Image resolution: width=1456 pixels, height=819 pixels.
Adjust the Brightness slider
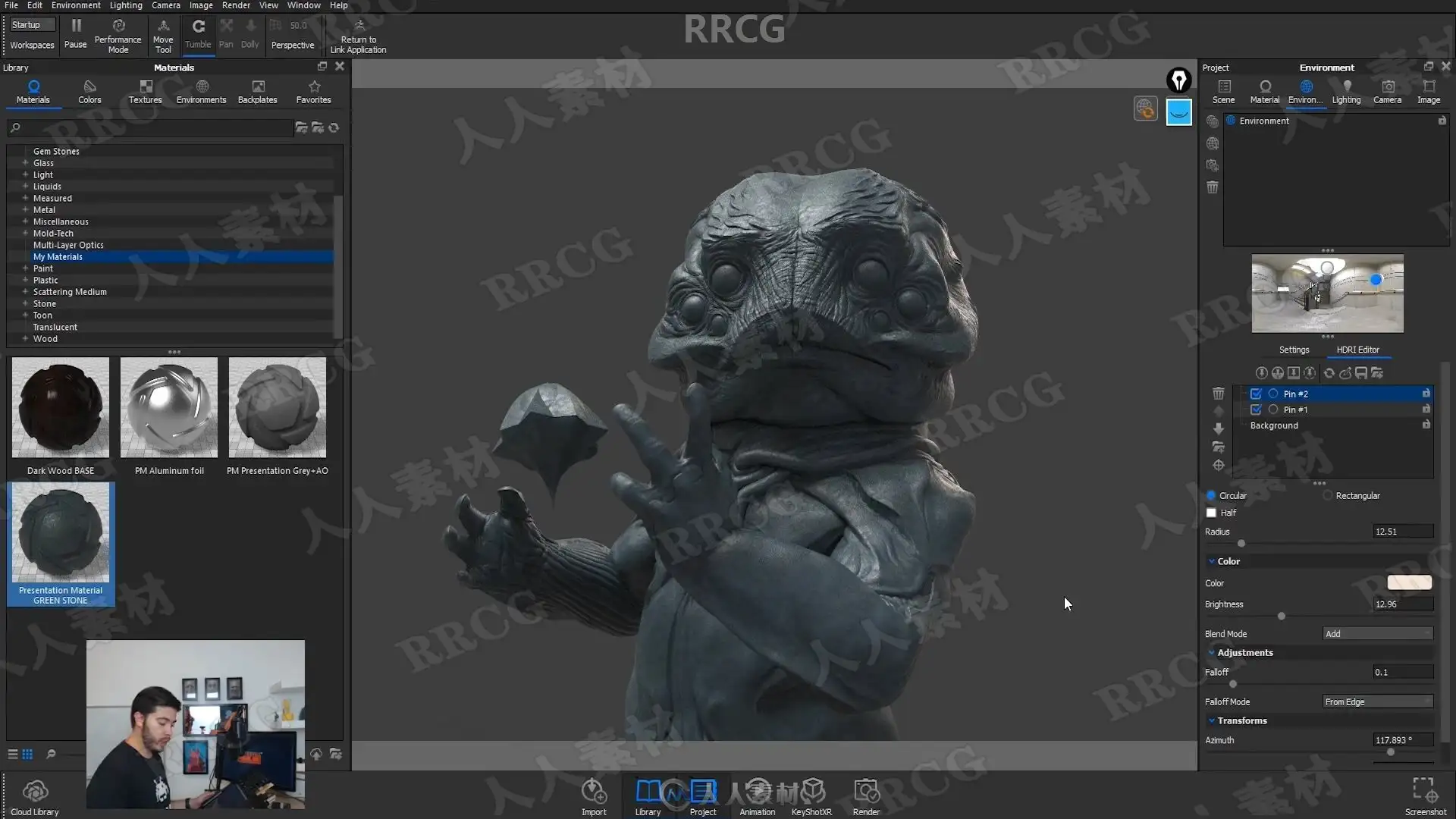(1282, 617)
